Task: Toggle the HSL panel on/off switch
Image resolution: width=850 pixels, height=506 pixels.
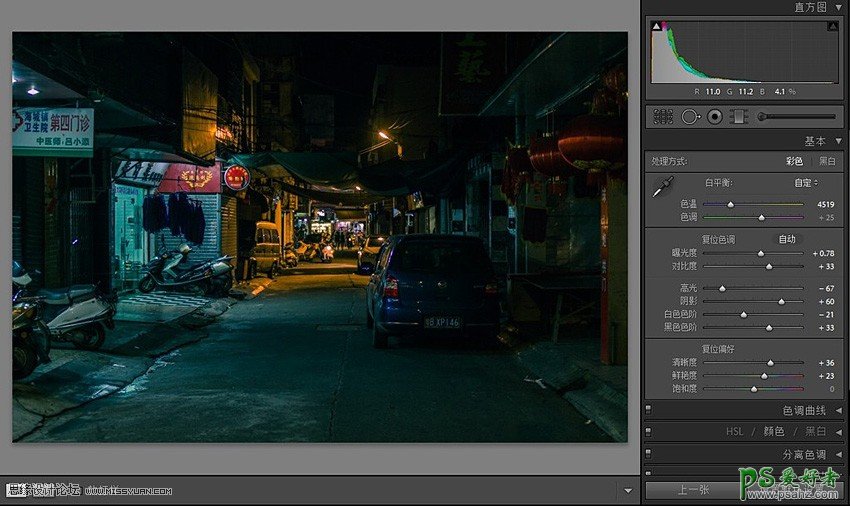Action: point(649,432)
